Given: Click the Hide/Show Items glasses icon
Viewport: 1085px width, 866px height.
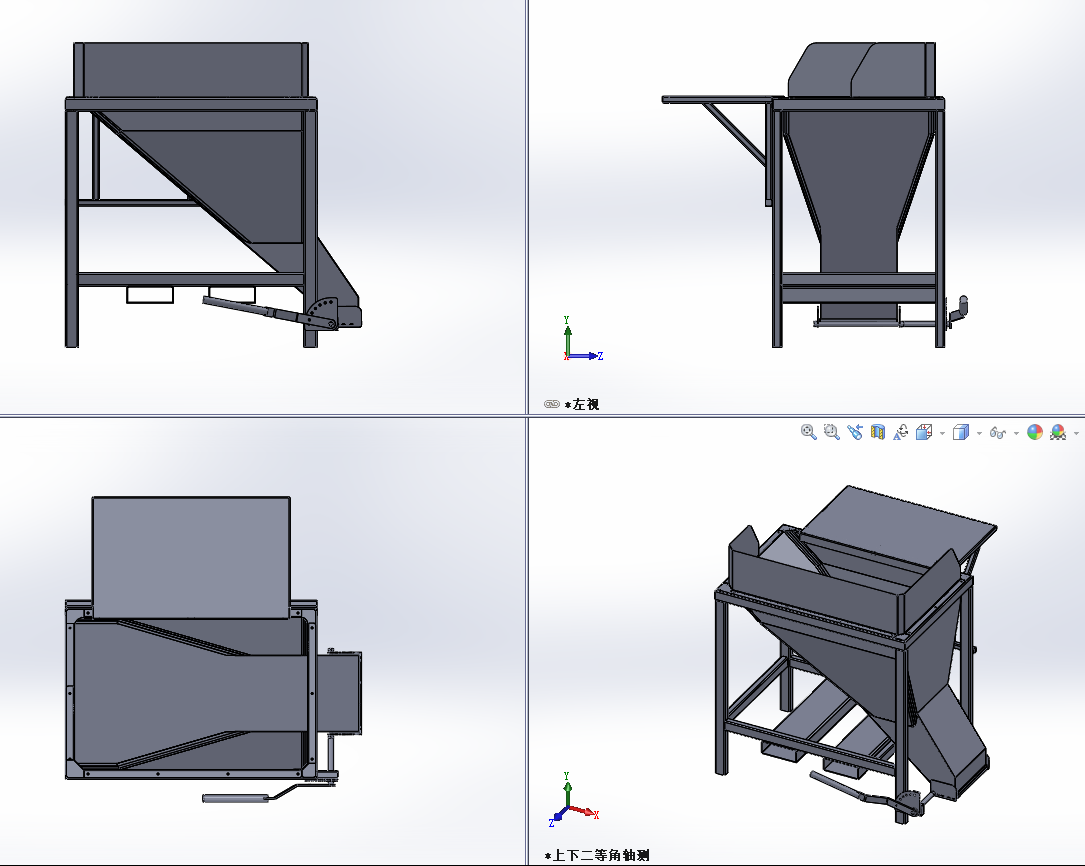Looking at the screenshot, I should pos(997,433).
